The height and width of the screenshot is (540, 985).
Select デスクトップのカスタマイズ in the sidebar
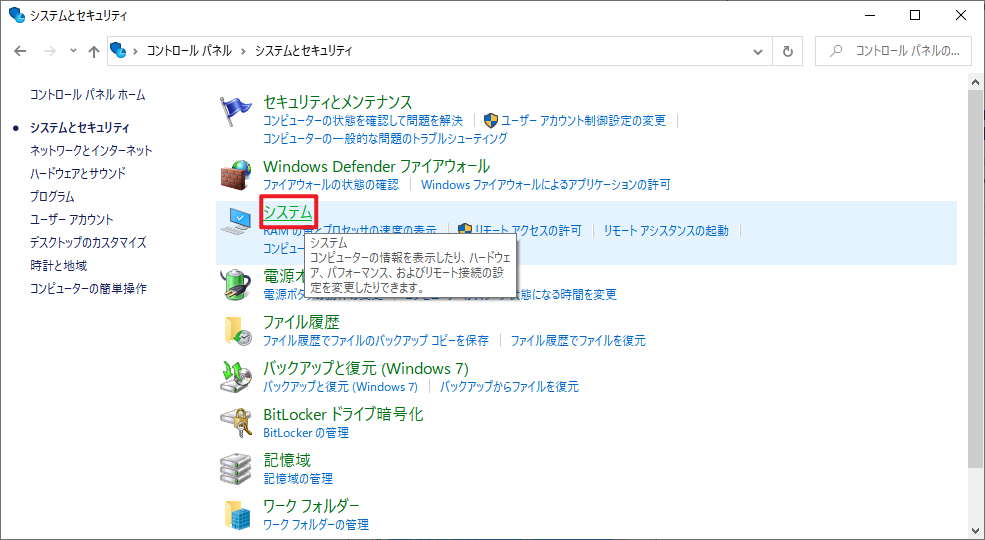click(88, 242)
